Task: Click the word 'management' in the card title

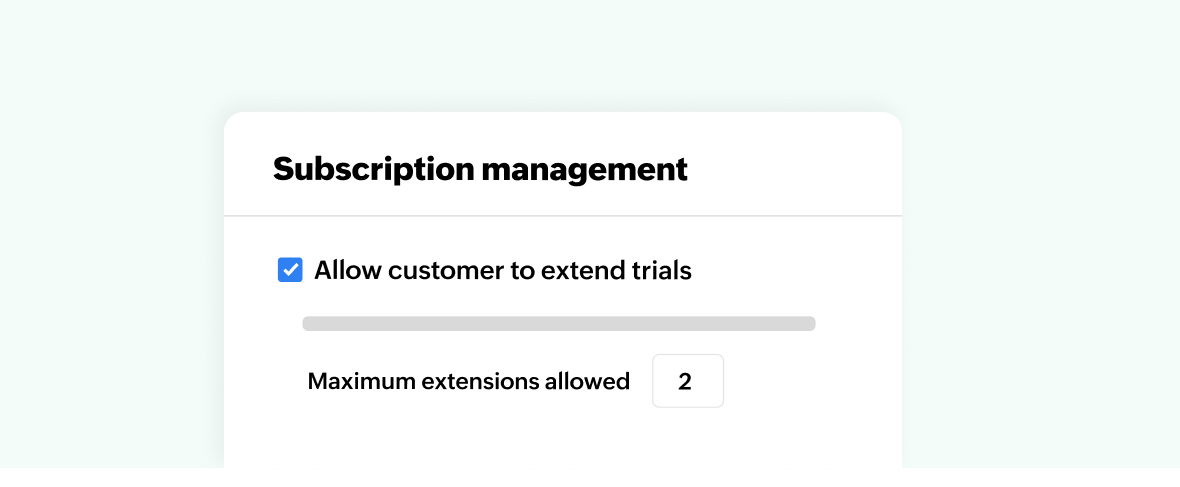Action: point(584,169)
